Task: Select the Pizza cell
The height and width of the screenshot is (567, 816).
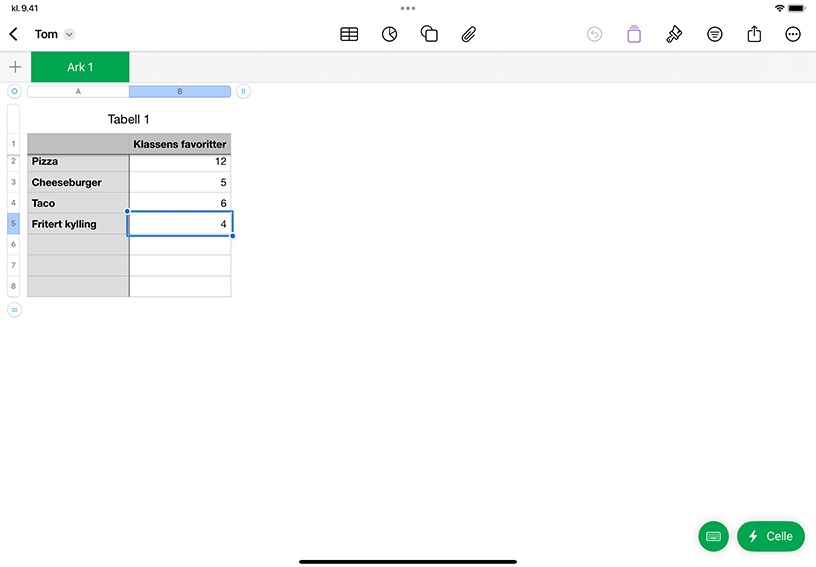Action: 78,162
